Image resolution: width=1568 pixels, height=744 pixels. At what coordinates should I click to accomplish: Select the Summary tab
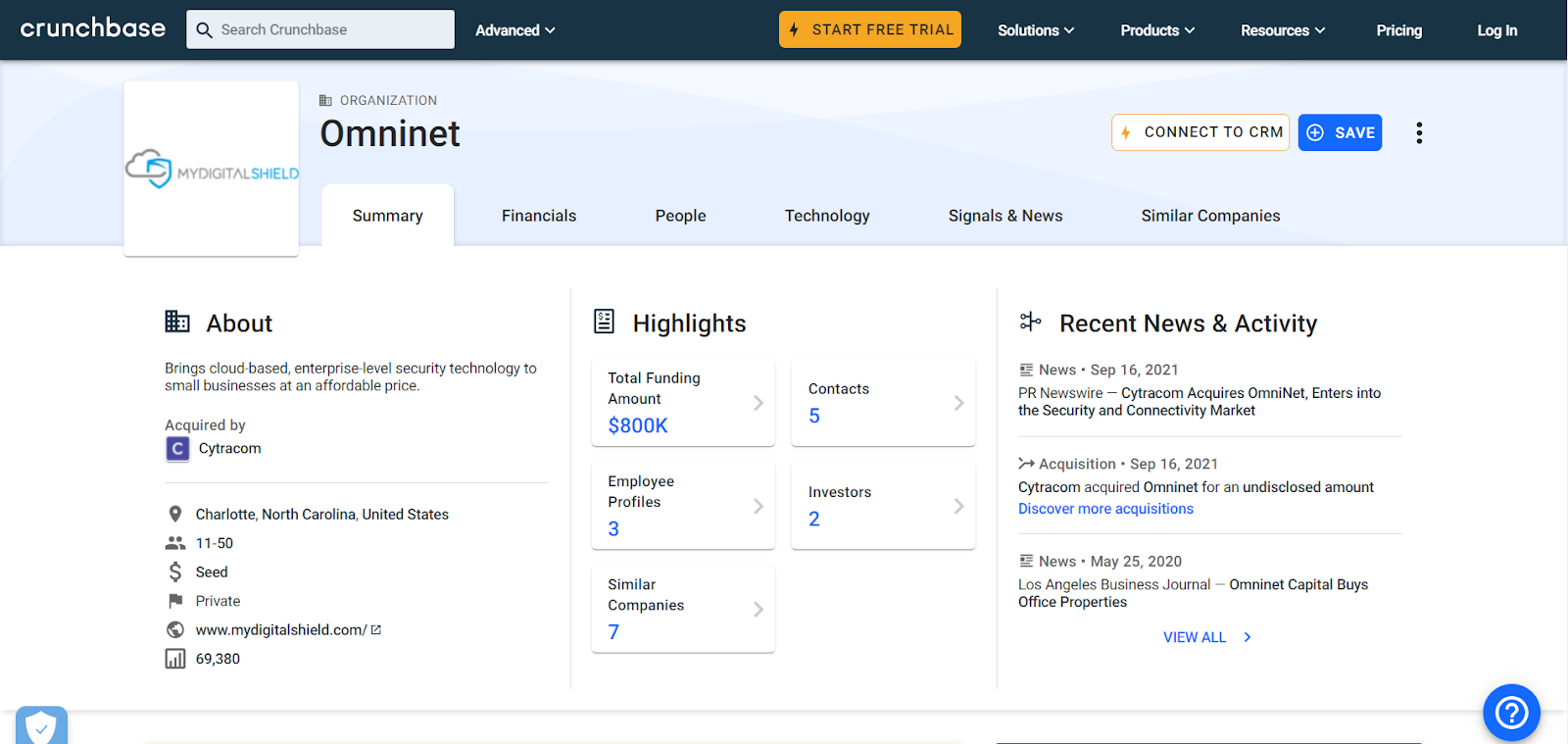pyautogui.click(x=388, y=216)
